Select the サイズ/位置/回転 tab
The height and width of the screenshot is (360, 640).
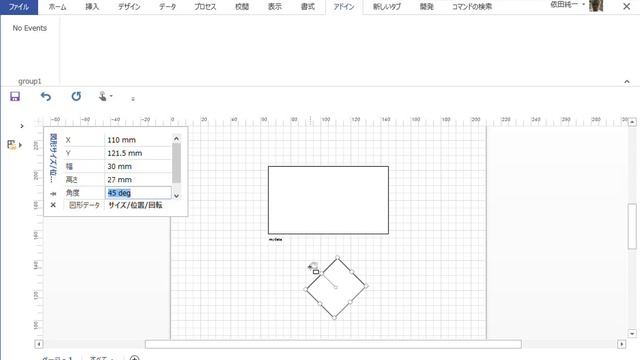[x=135, y=205]
